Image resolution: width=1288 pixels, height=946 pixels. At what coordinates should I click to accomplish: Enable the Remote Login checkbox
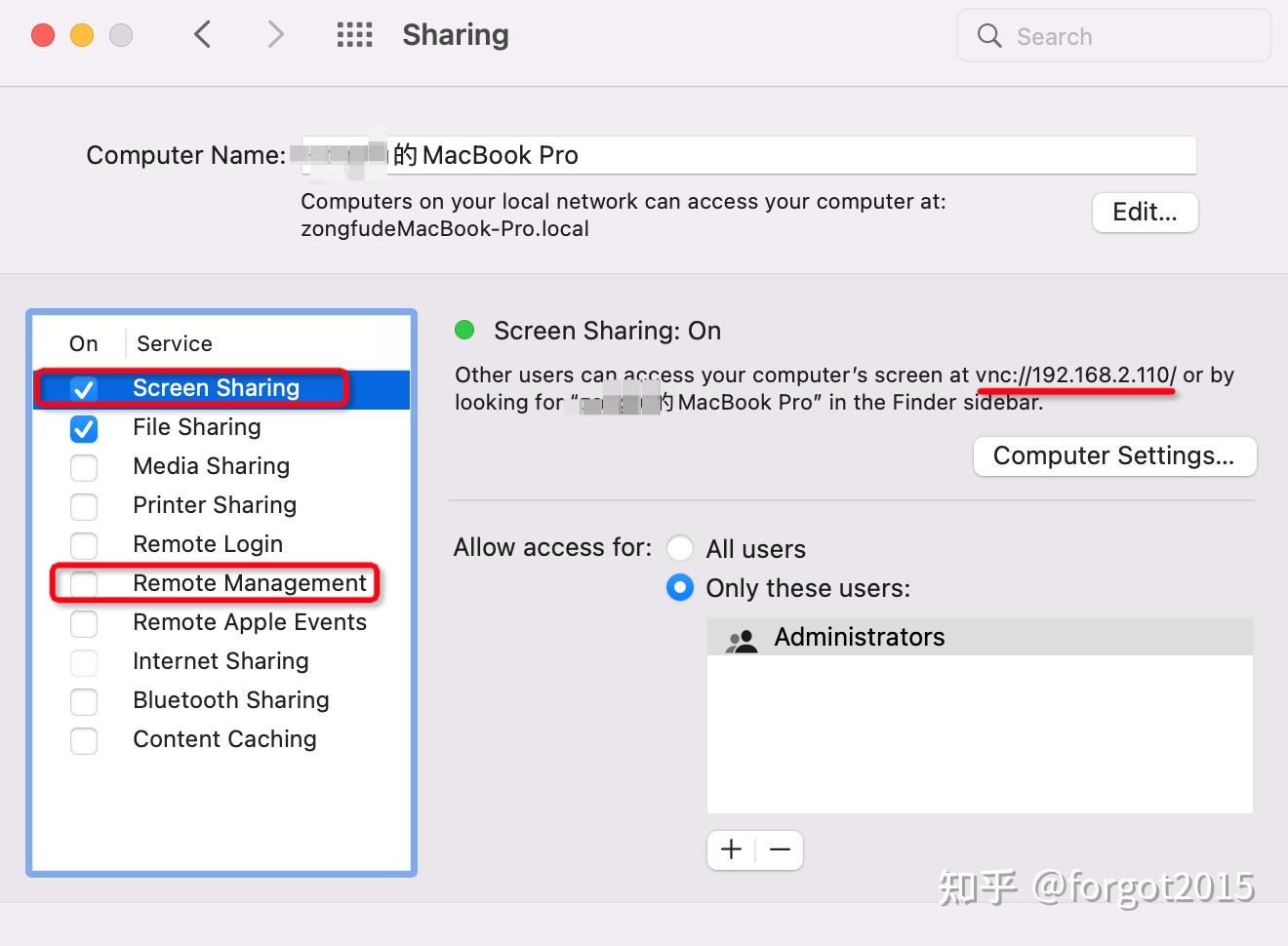coord(84,545)
